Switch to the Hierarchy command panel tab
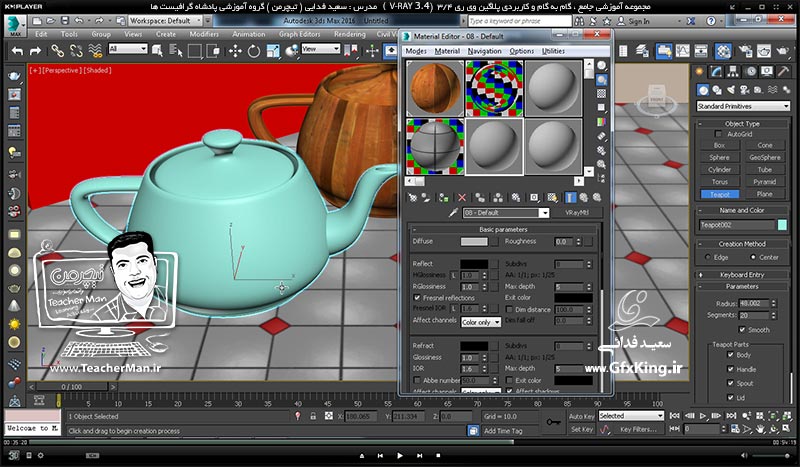 click(733, 72)
